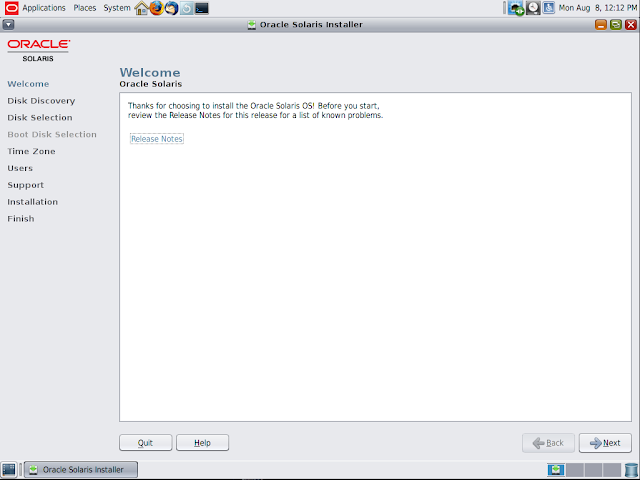Launch Thunderbird mail from the top panel
Image resolution: width=640 pixels, height=480 pixels.
click(x=171, y=8)
